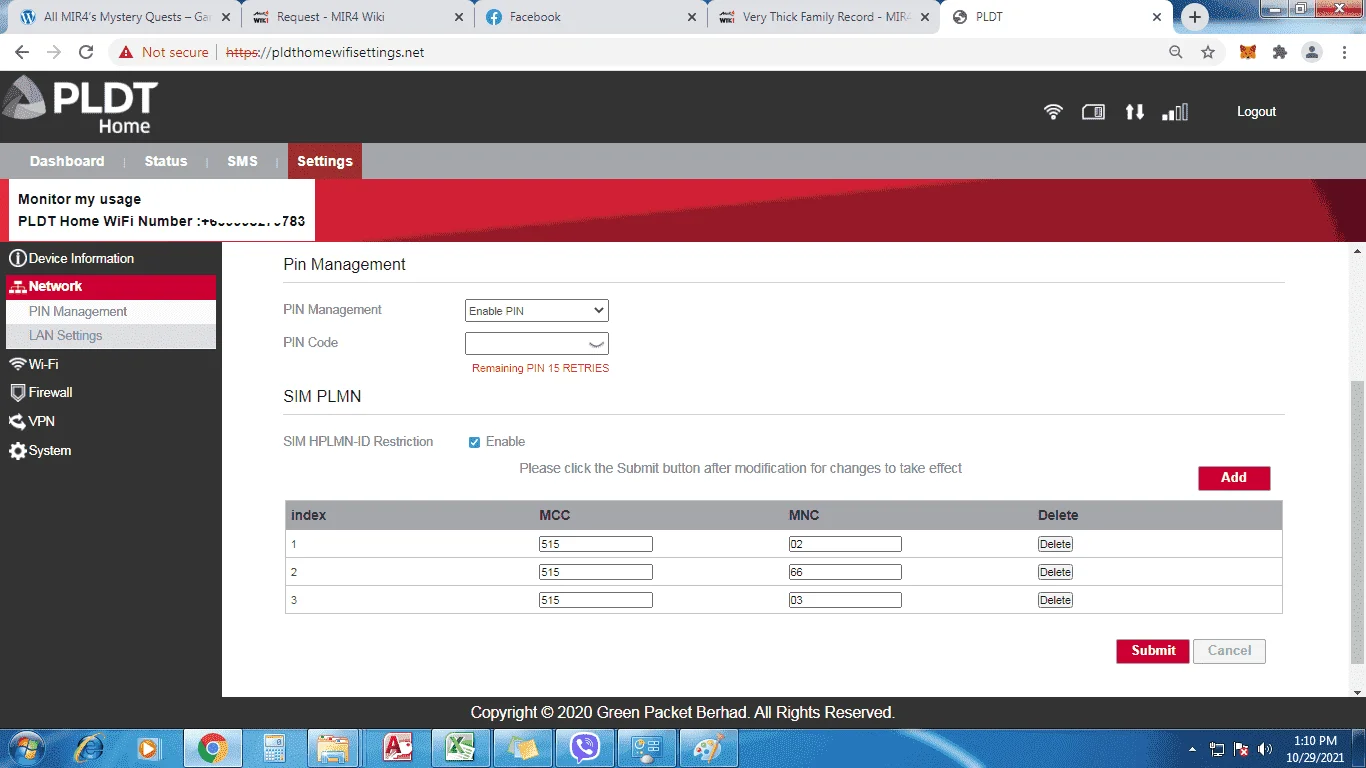
Task: Open the MetaMask fox extension
Action: (x=1247, y=52)
